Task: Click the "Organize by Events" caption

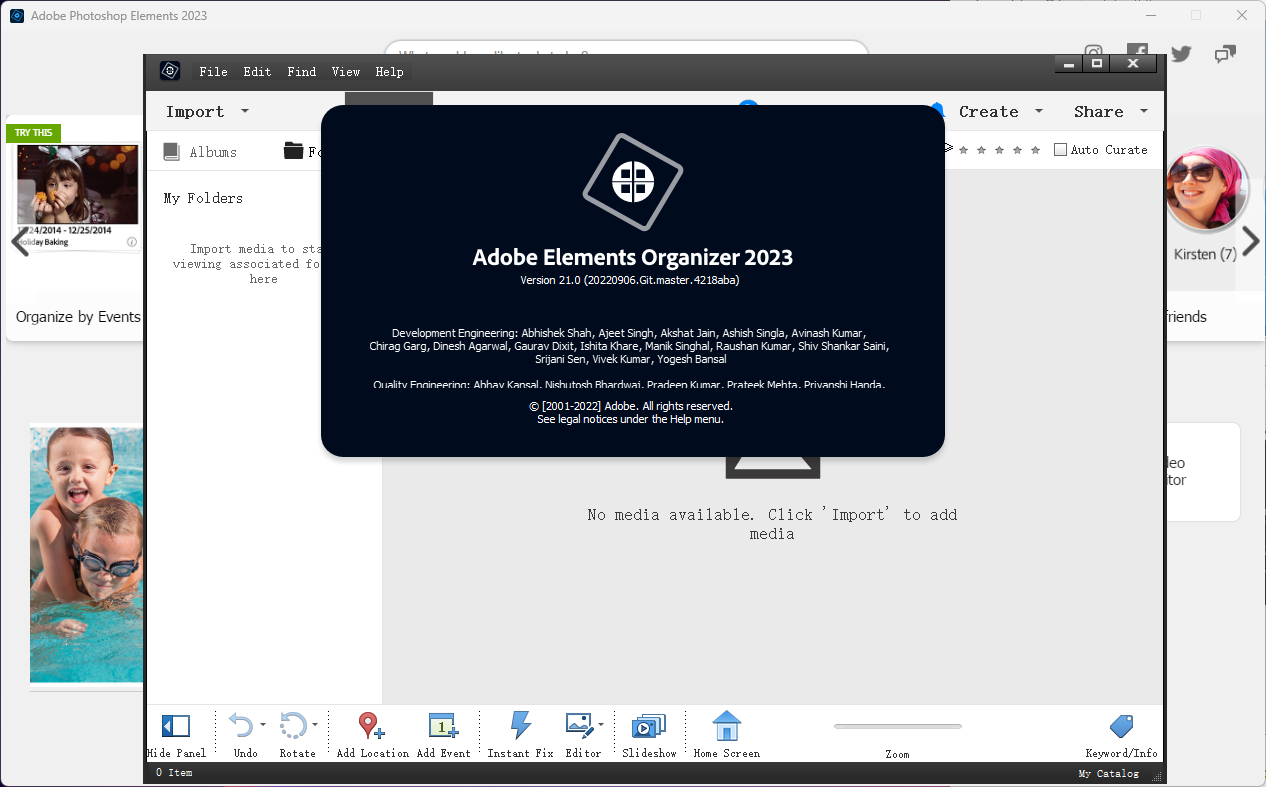Action: pyautogui.click(x=78, y=317)
